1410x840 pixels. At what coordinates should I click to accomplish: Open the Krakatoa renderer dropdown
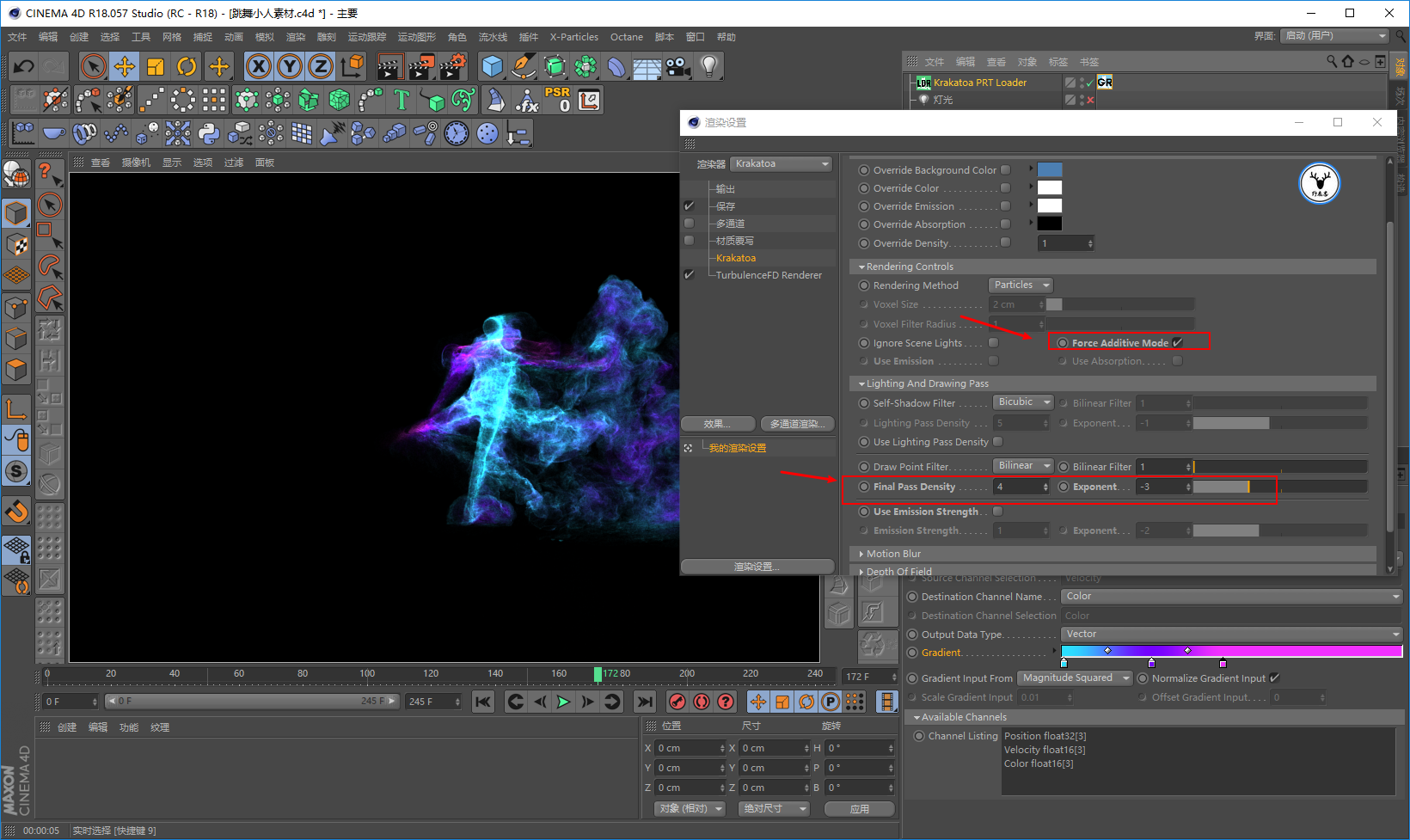point(781,163)
